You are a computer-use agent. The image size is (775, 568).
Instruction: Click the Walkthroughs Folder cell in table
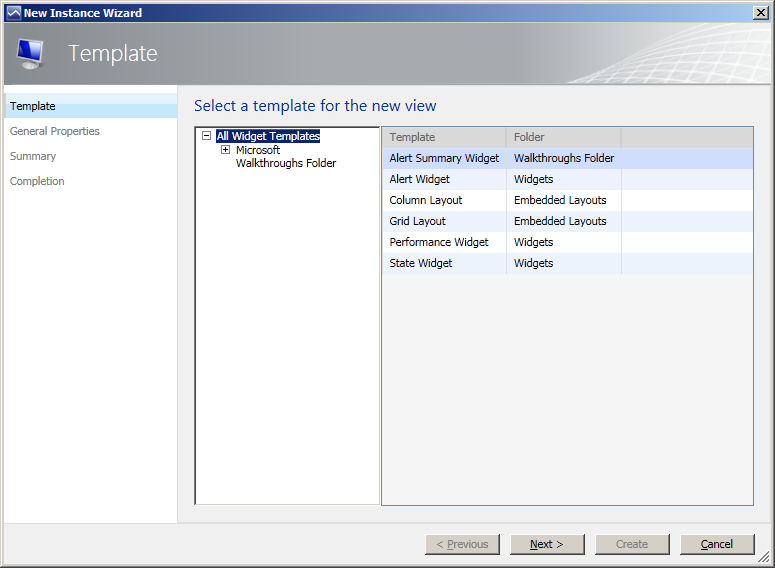[x=564, y=158]
